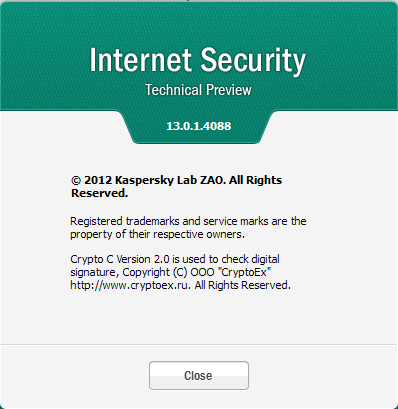
Task: Click the Close button
Action: [199, 375]
